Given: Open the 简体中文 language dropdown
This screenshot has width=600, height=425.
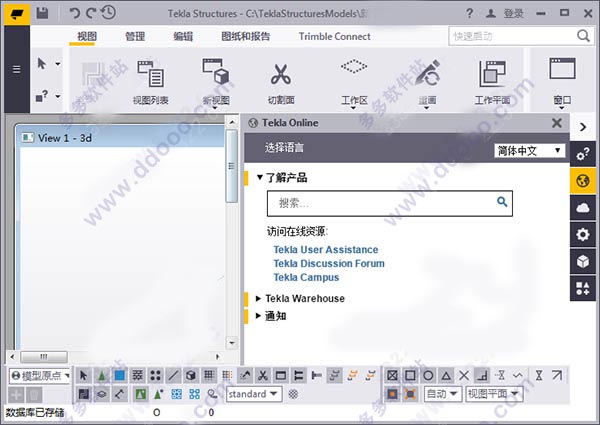Looking at the screenshot, I should pos(530,151).
